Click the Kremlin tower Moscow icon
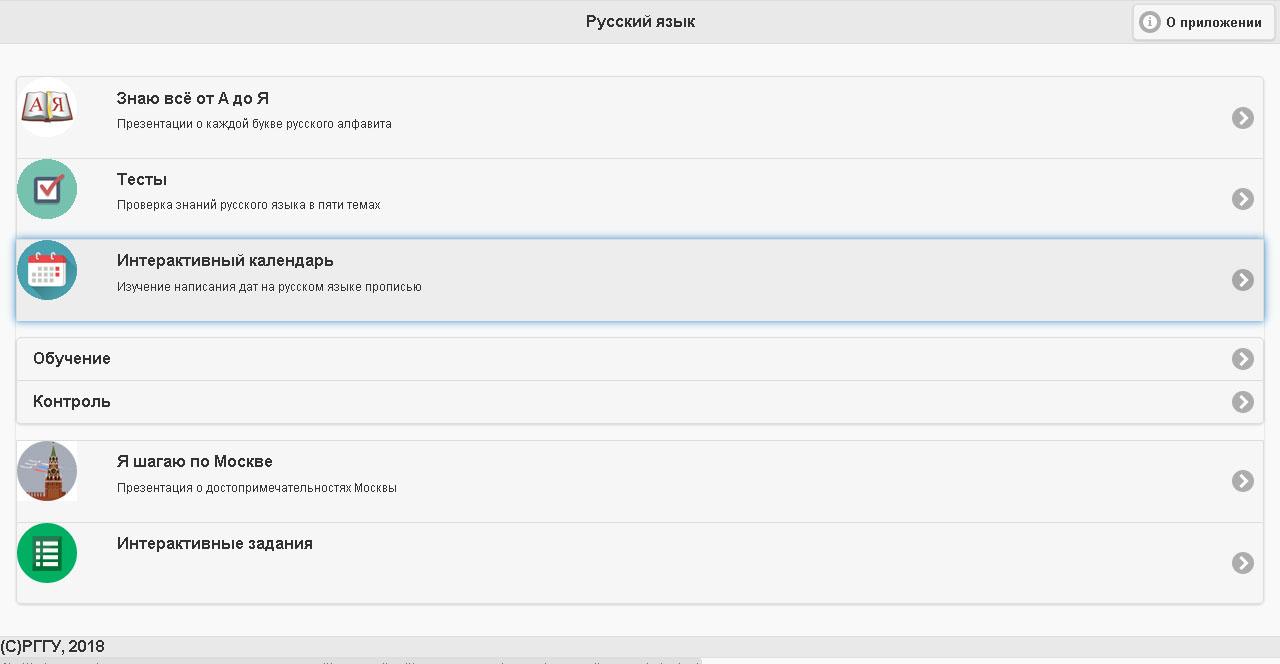The height and width of the screenshot is (664, 1280). pyautogui.click(x=47, y=471)
